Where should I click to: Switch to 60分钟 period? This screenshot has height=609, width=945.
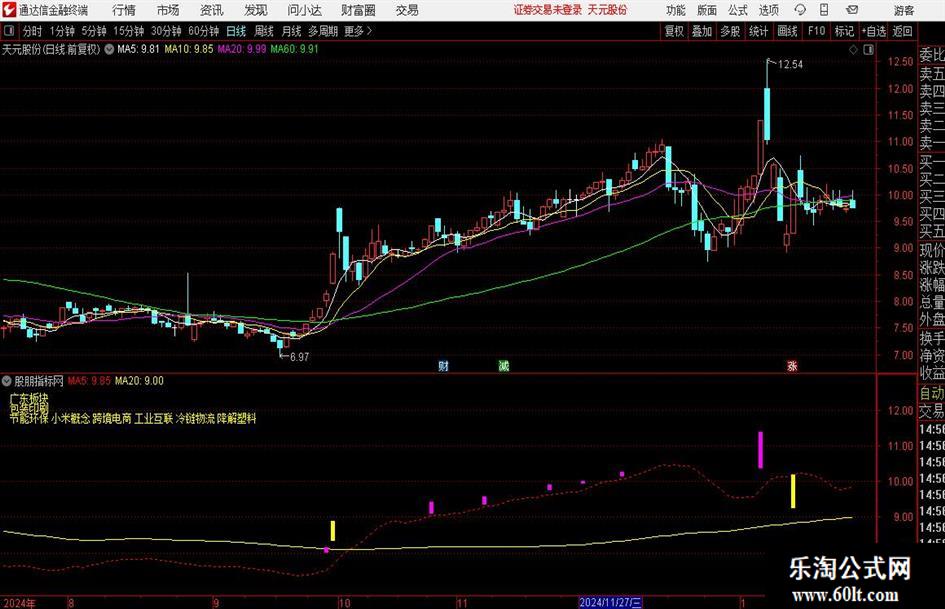(x=204, y=31)
